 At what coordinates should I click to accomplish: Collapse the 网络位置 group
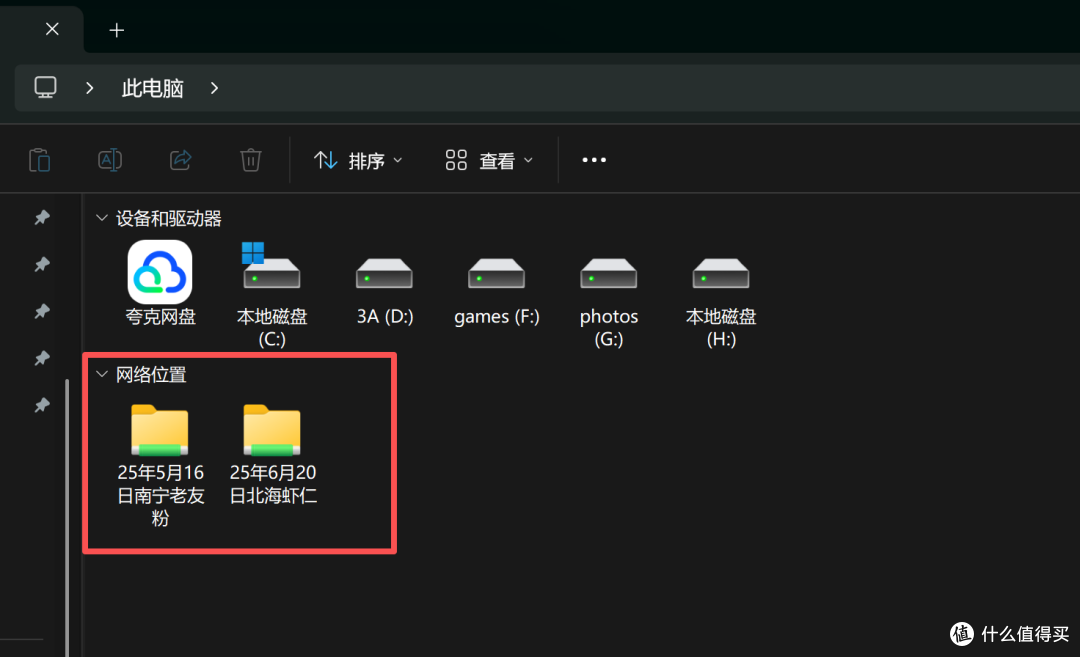click(x=102, y=374)
